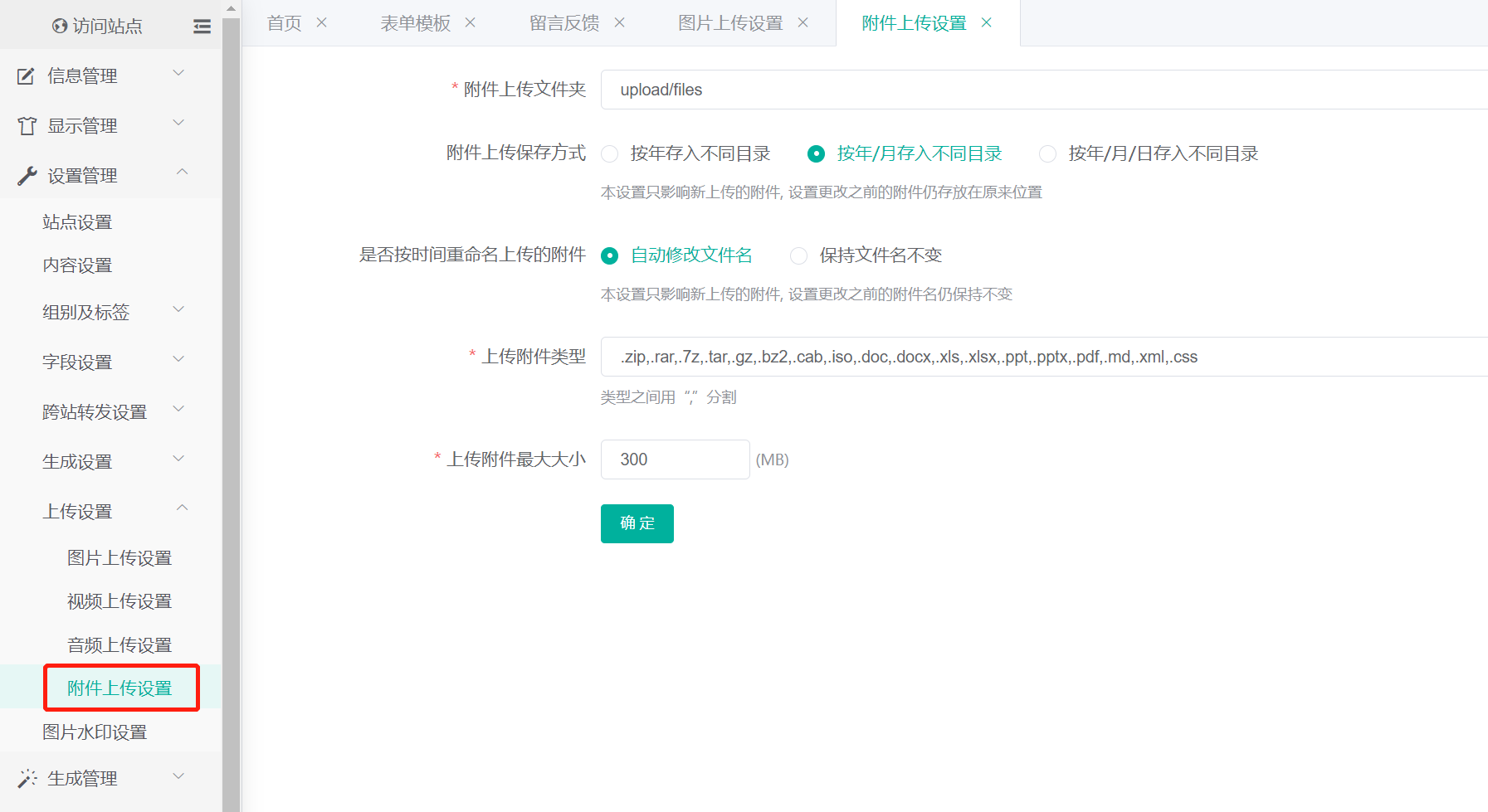Switch to the 留言反馈 tab

564,23
